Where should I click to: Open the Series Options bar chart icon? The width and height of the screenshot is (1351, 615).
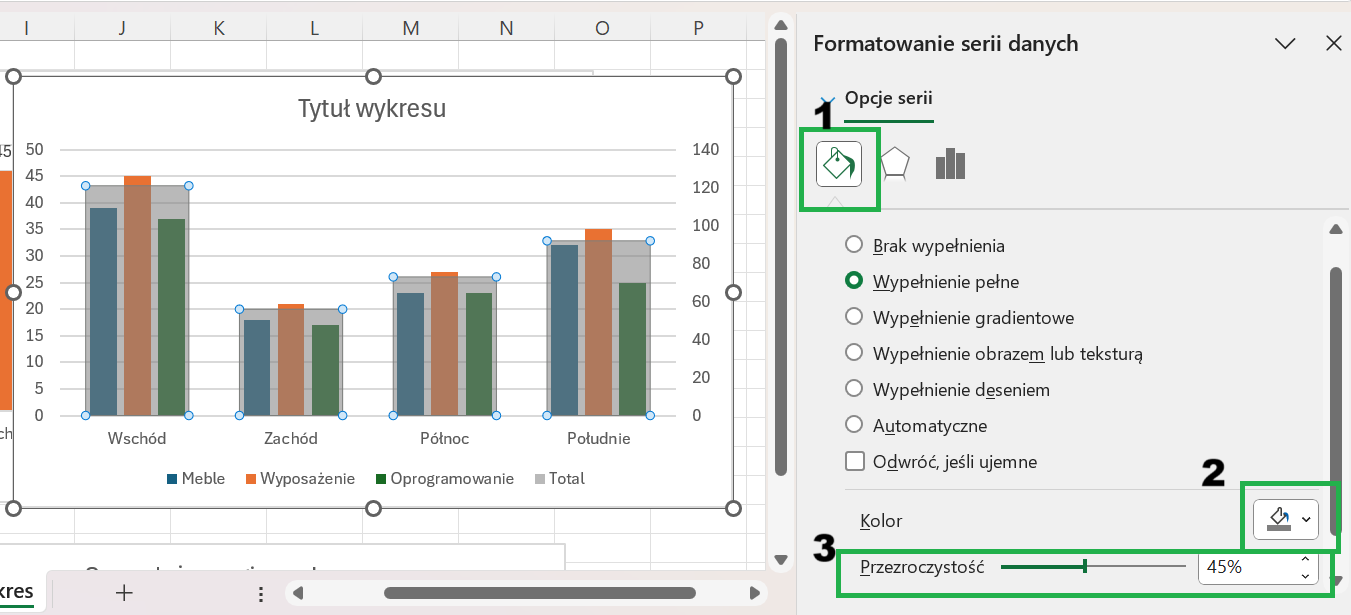click(950, 164)
